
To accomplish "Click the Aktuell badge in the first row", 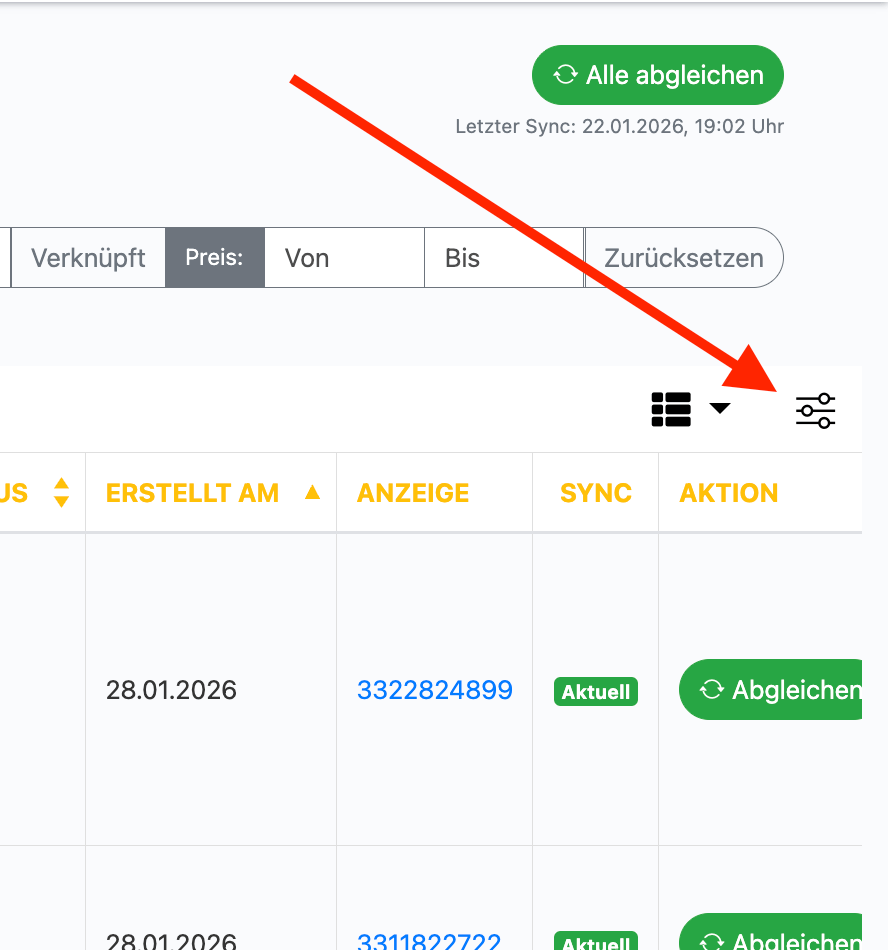I will pos(596,691).
